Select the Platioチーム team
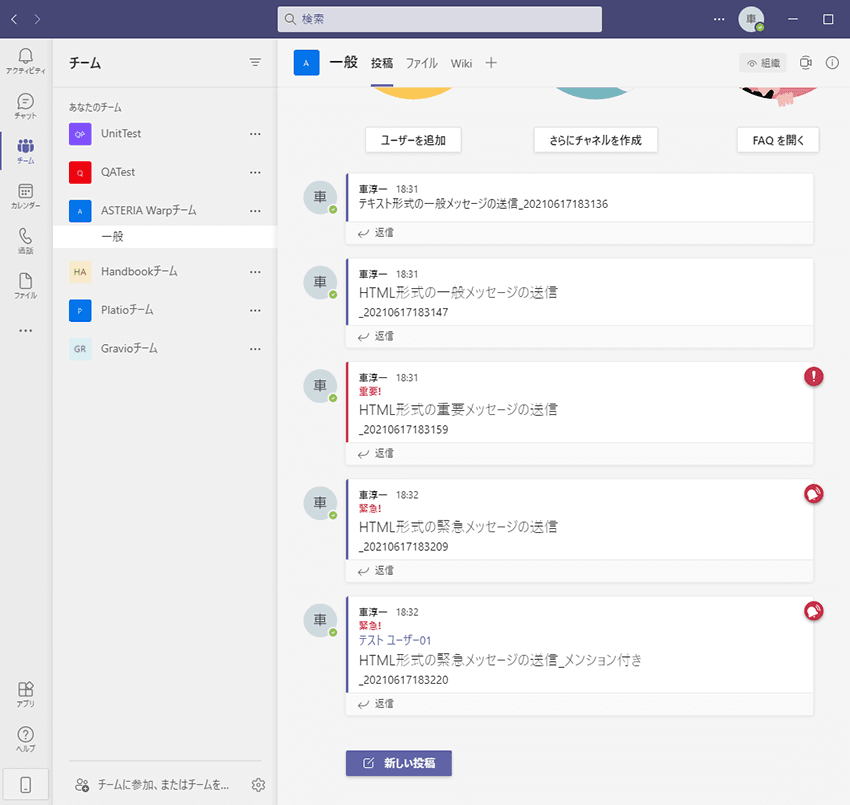This screenshot has width=850, height=805. click(x=165, y=311)
